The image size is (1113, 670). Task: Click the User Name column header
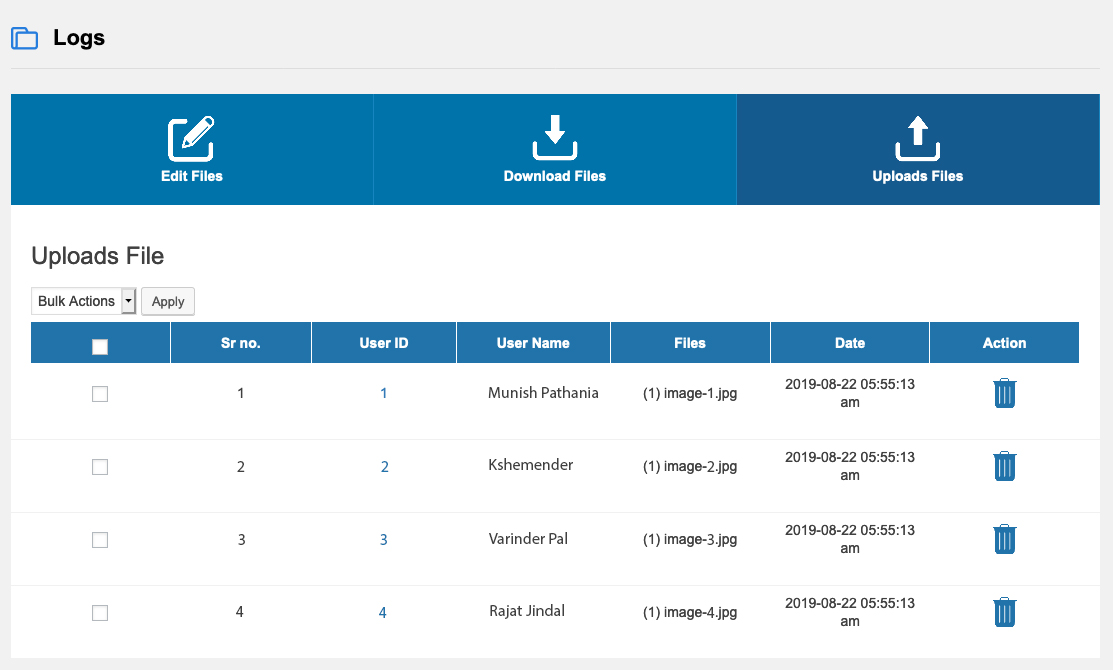click(x=533, y=343)
